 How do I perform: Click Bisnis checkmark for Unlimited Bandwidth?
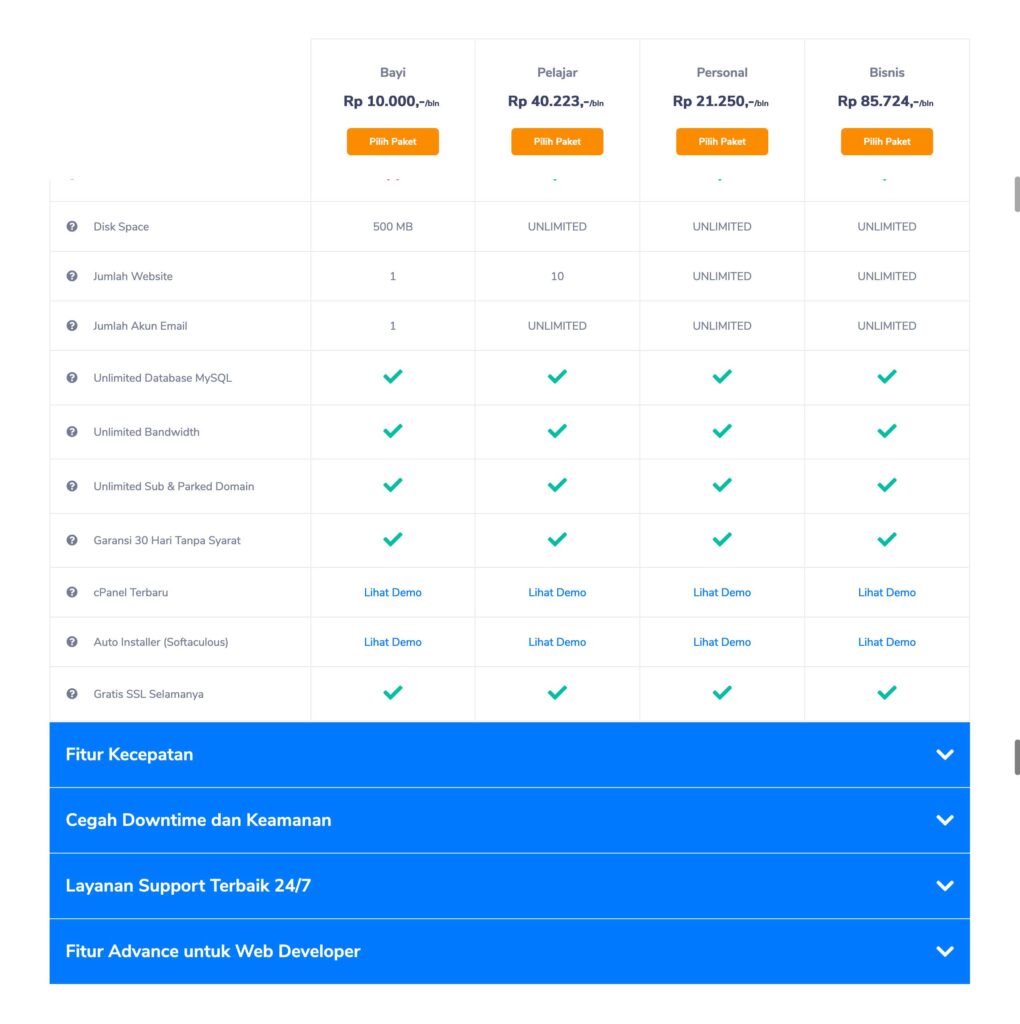click(887, 430)
